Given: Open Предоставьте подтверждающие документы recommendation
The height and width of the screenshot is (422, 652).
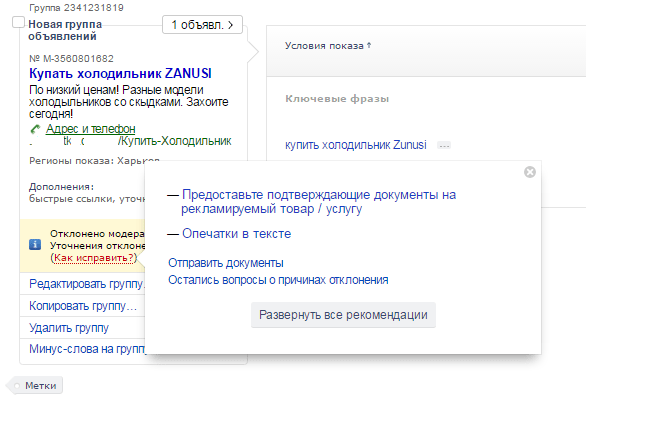Looking at the screenshot, I should pos(319,202).
